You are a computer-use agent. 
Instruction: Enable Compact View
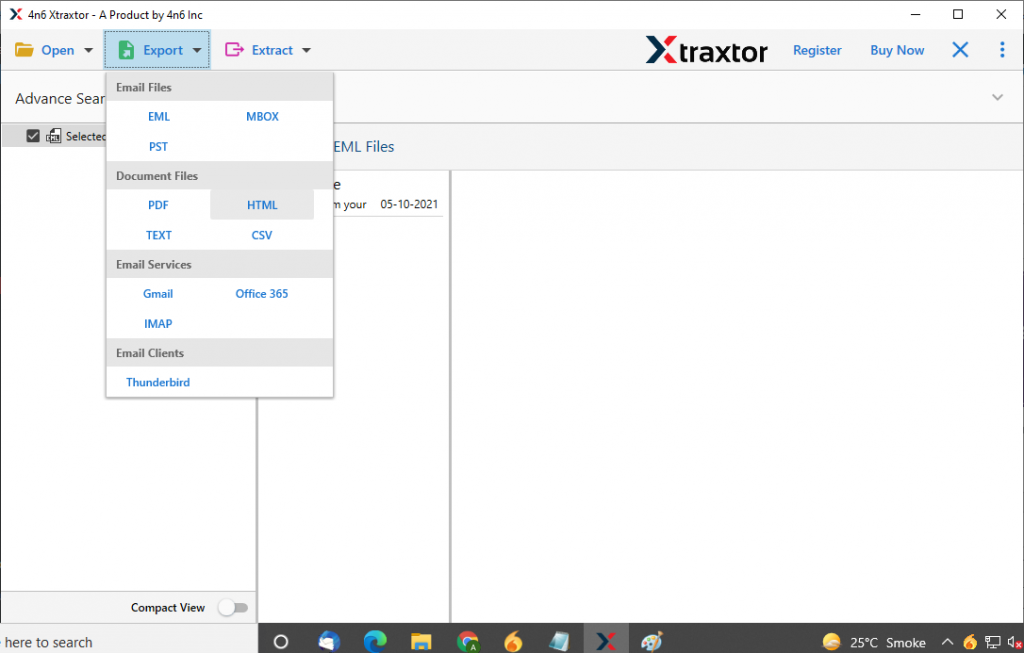(x=234, y=607)
